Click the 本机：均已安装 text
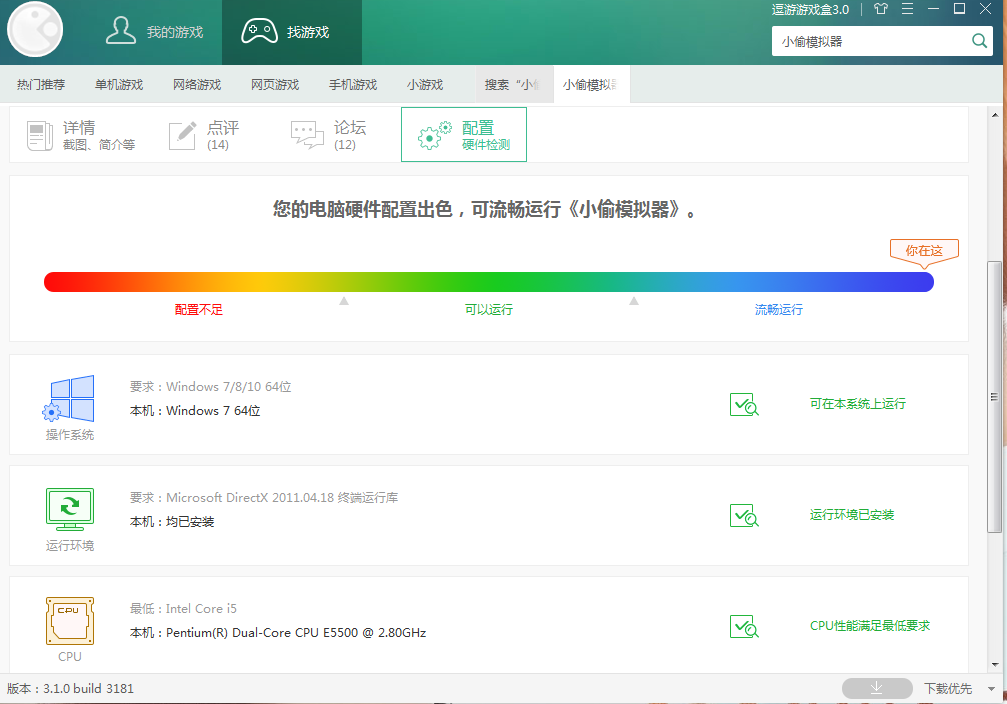The width and height of the screenshot is (1007, 704). coord(172,522)
